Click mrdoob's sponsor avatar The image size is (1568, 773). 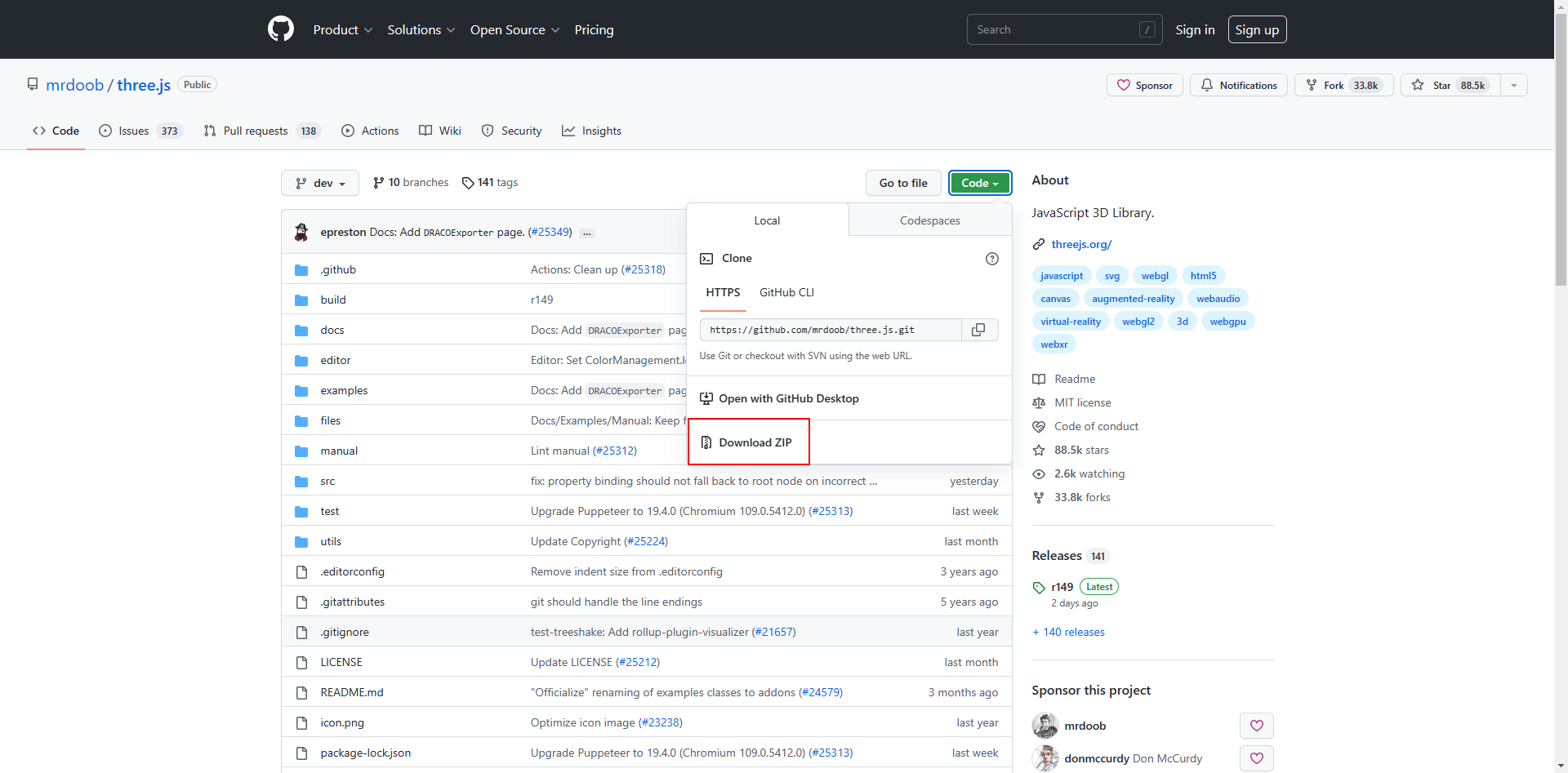1045,726
